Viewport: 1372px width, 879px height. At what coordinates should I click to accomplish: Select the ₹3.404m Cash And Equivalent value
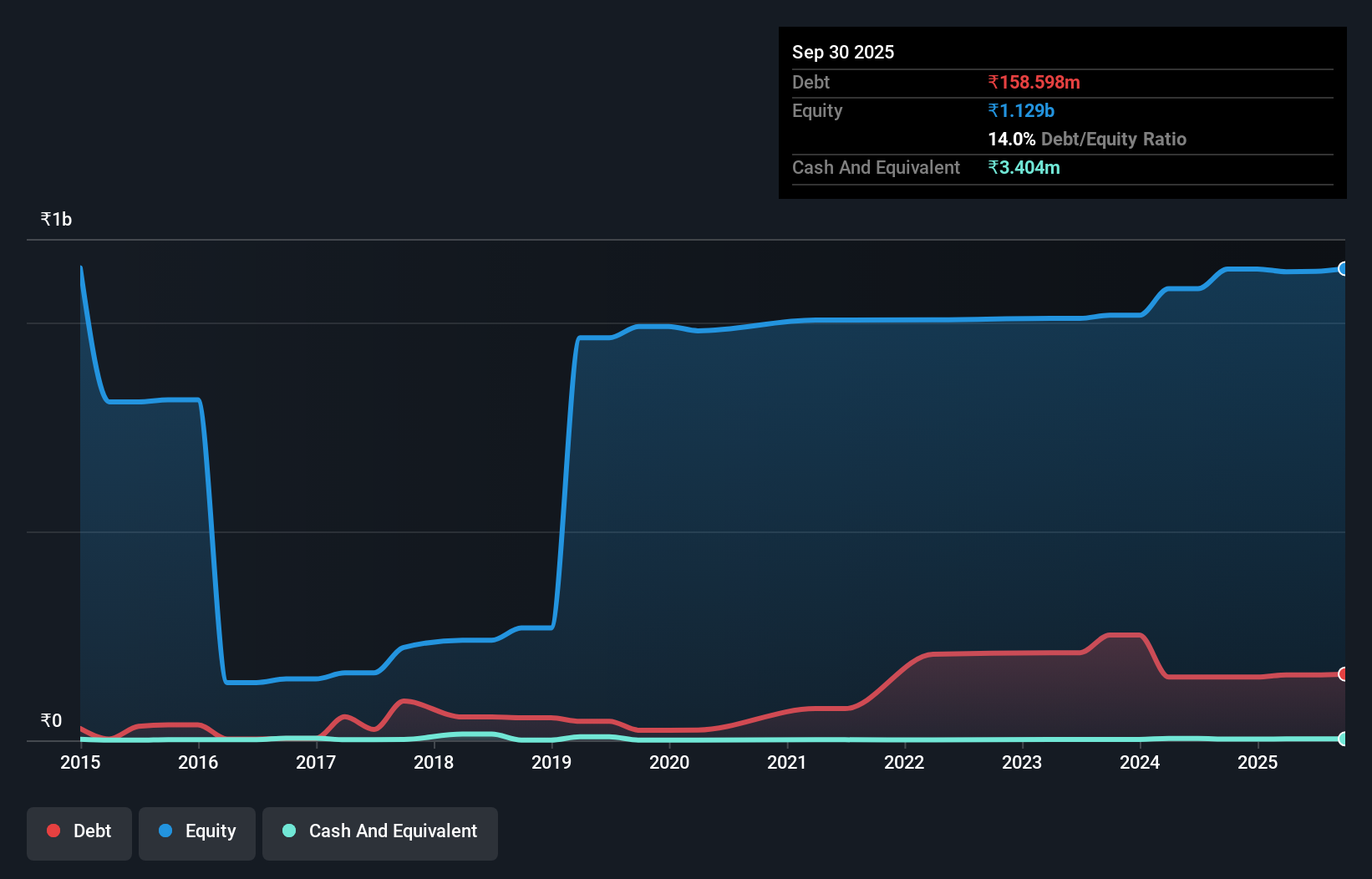1024,168
